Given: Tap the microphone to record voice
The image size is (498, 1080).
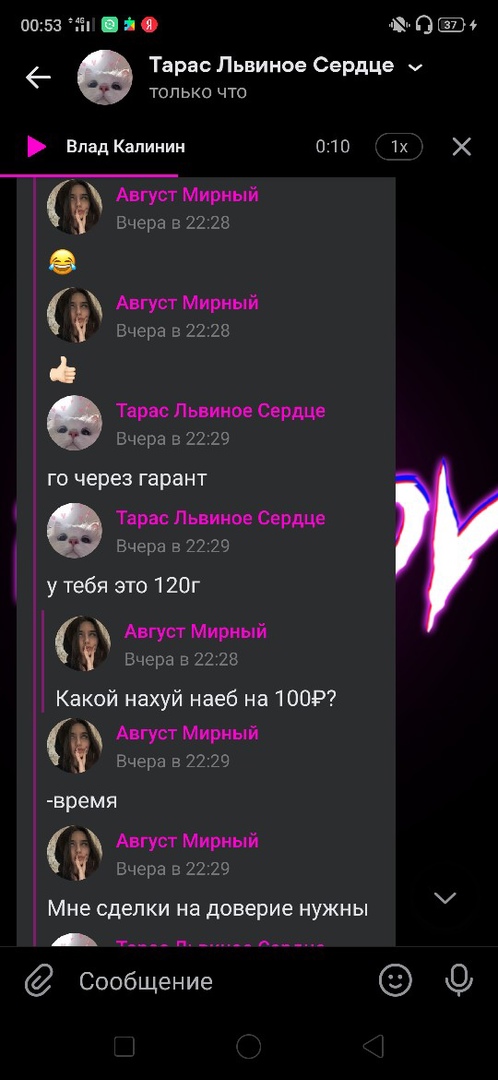Looking at the screenshot, I should 459,980.
